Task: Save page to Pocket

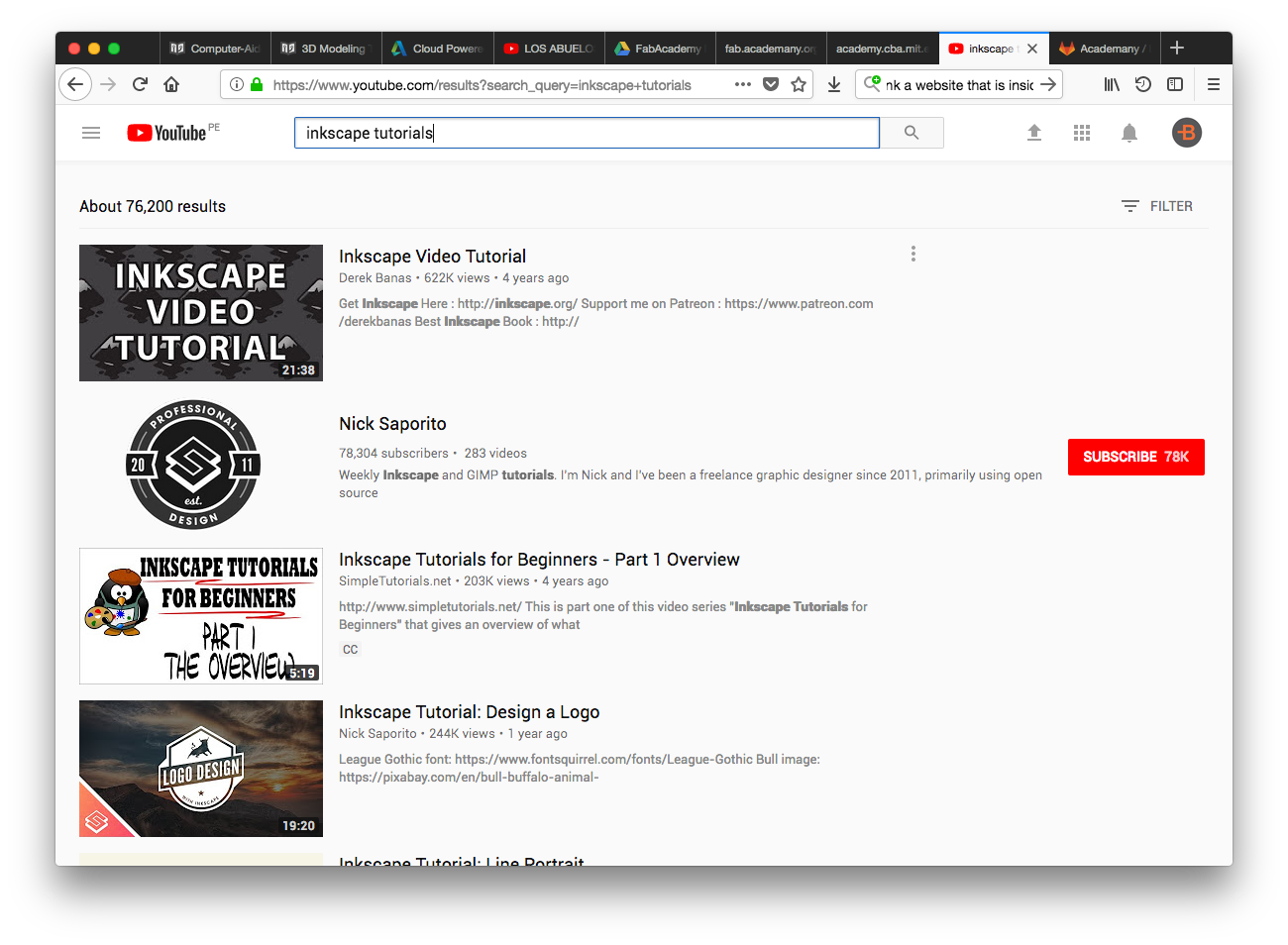Action: coord(771,84)
